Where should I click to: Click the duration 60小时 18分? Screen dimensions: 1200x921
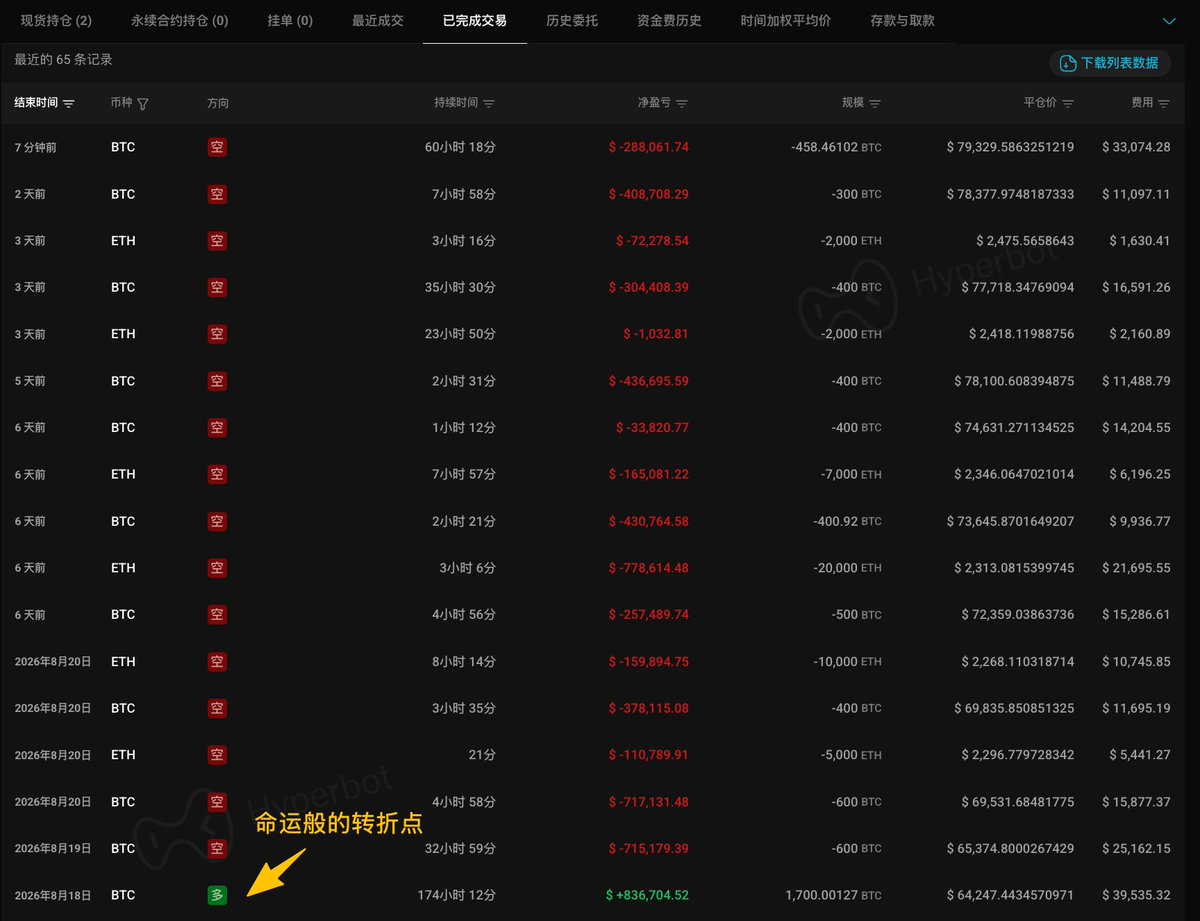(460, 147)
